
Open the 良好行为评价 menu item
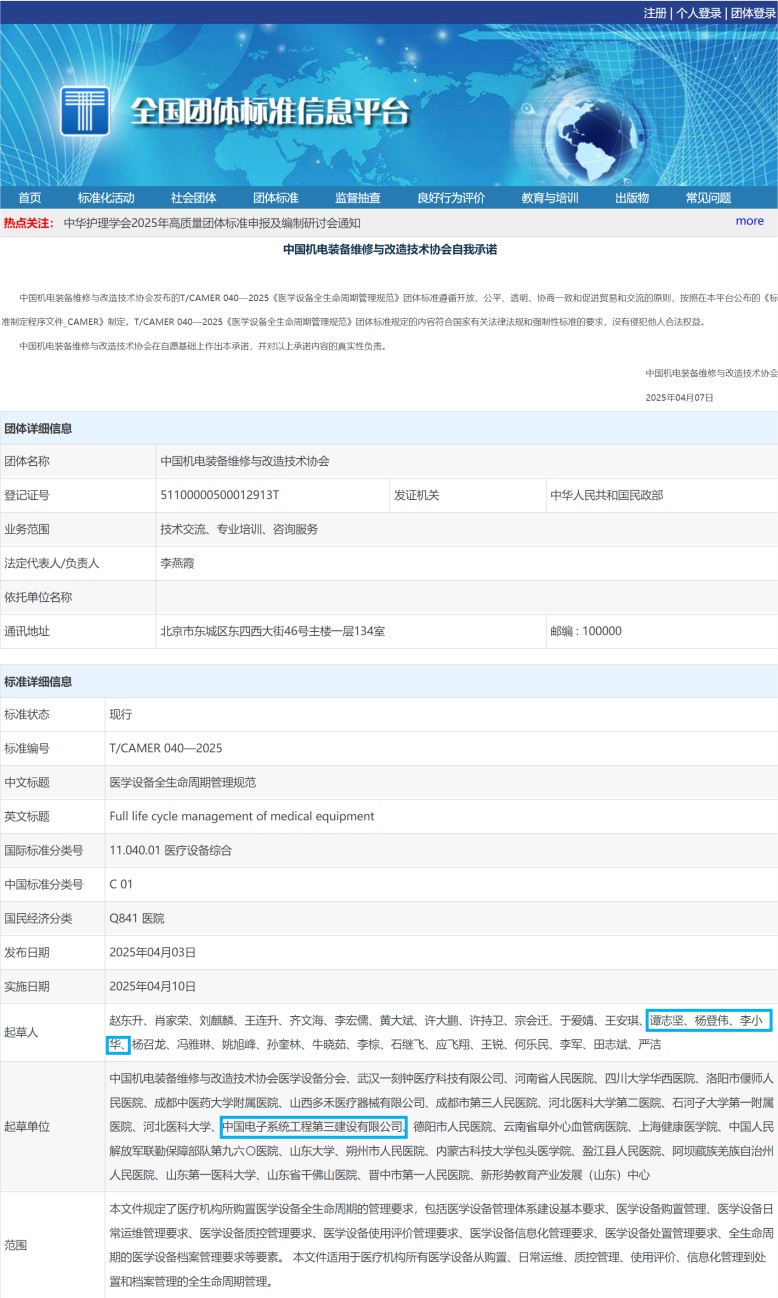[x=451, y=198]
